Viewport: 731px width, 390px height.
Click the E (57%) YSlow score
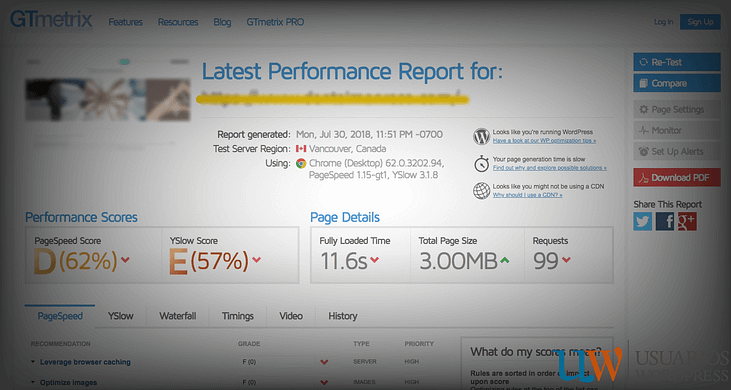click(x=208, y=261)
